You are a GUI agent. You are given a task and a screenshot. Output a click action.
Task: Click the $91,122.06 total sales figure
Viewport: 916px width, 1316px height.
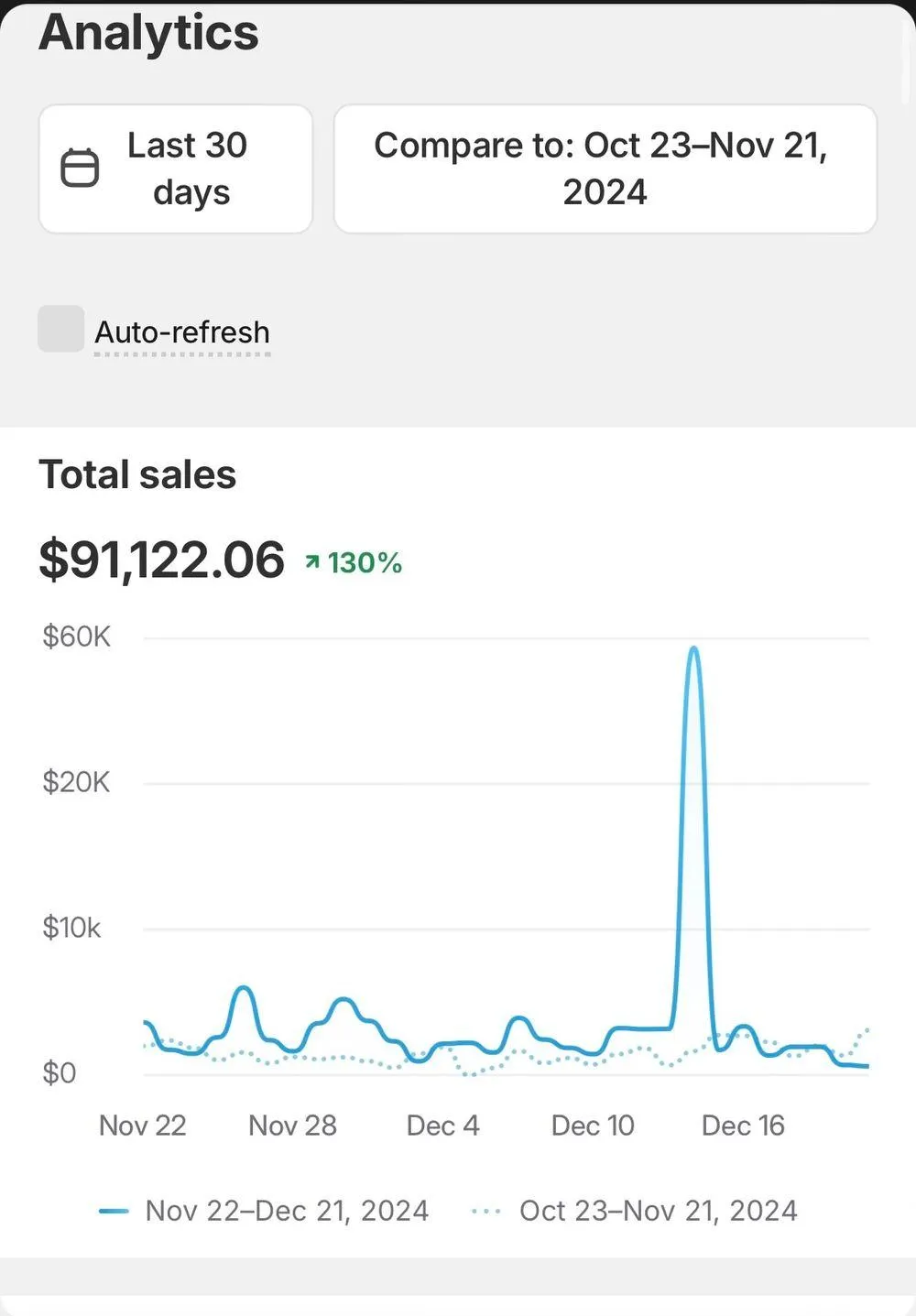(162, 560)
